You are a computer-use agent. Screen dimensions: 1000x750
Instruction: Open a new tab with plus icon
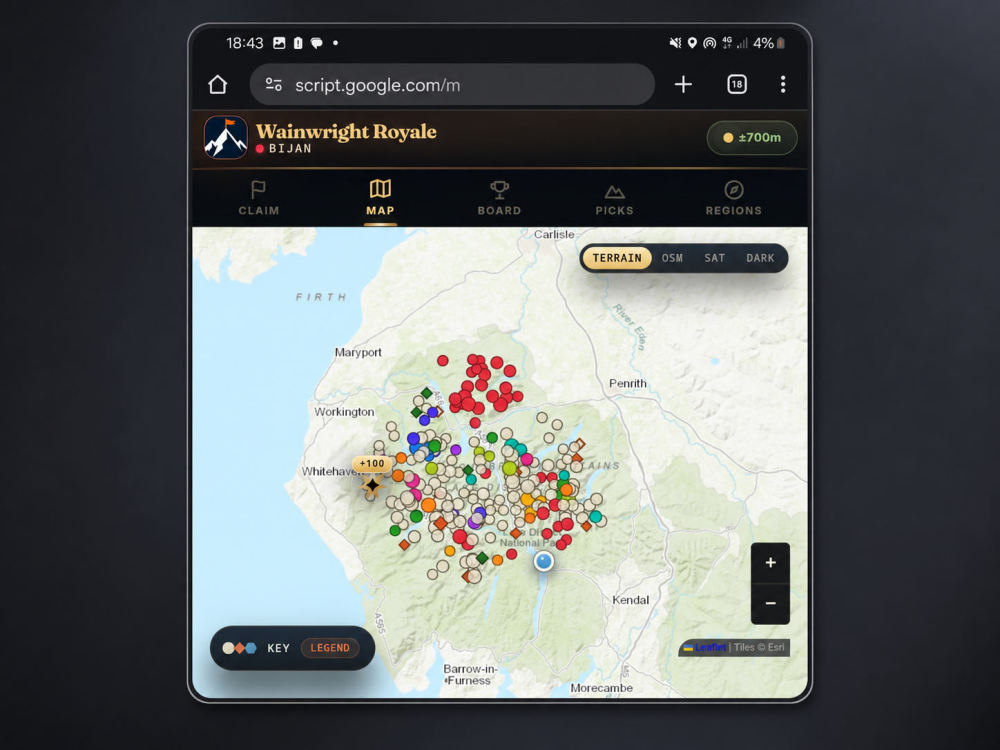click(683, 84)
